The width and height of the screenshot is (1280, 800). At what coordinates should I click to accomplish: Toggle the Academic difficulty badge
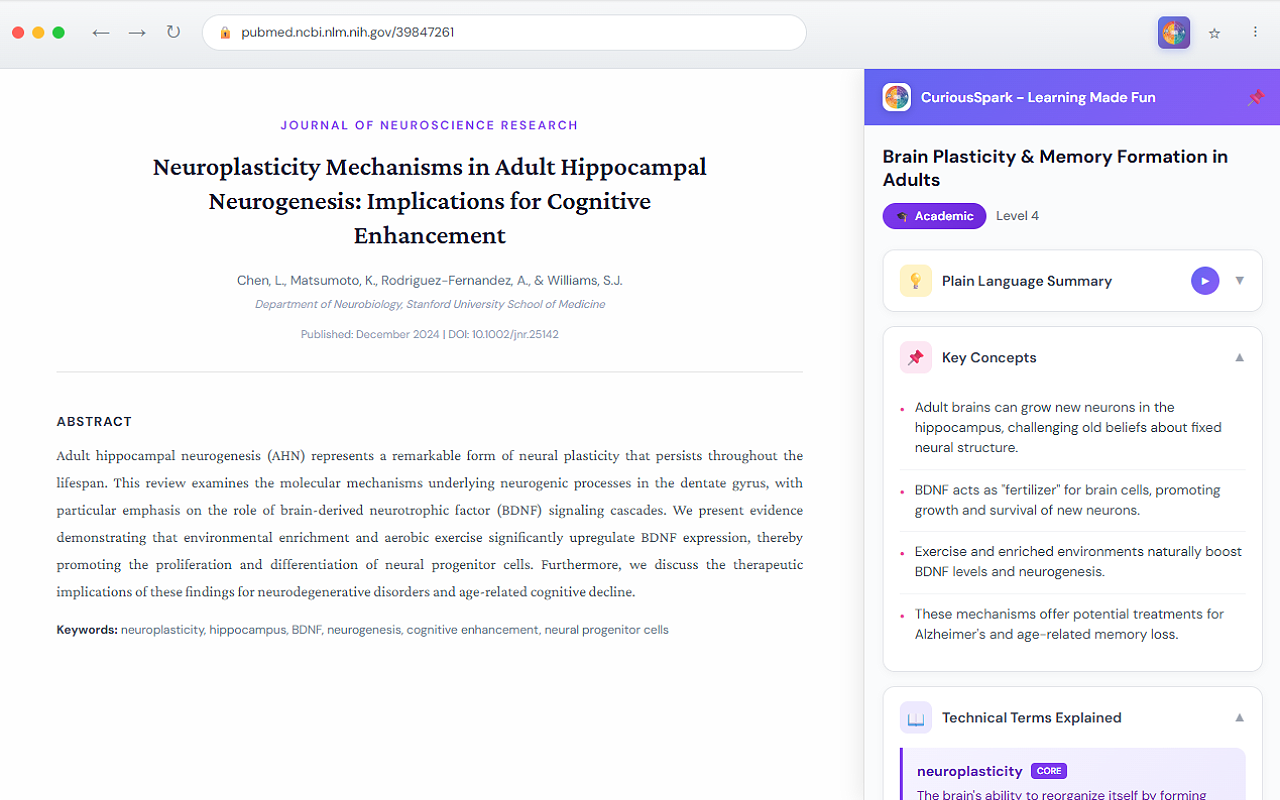click(934, 216)
